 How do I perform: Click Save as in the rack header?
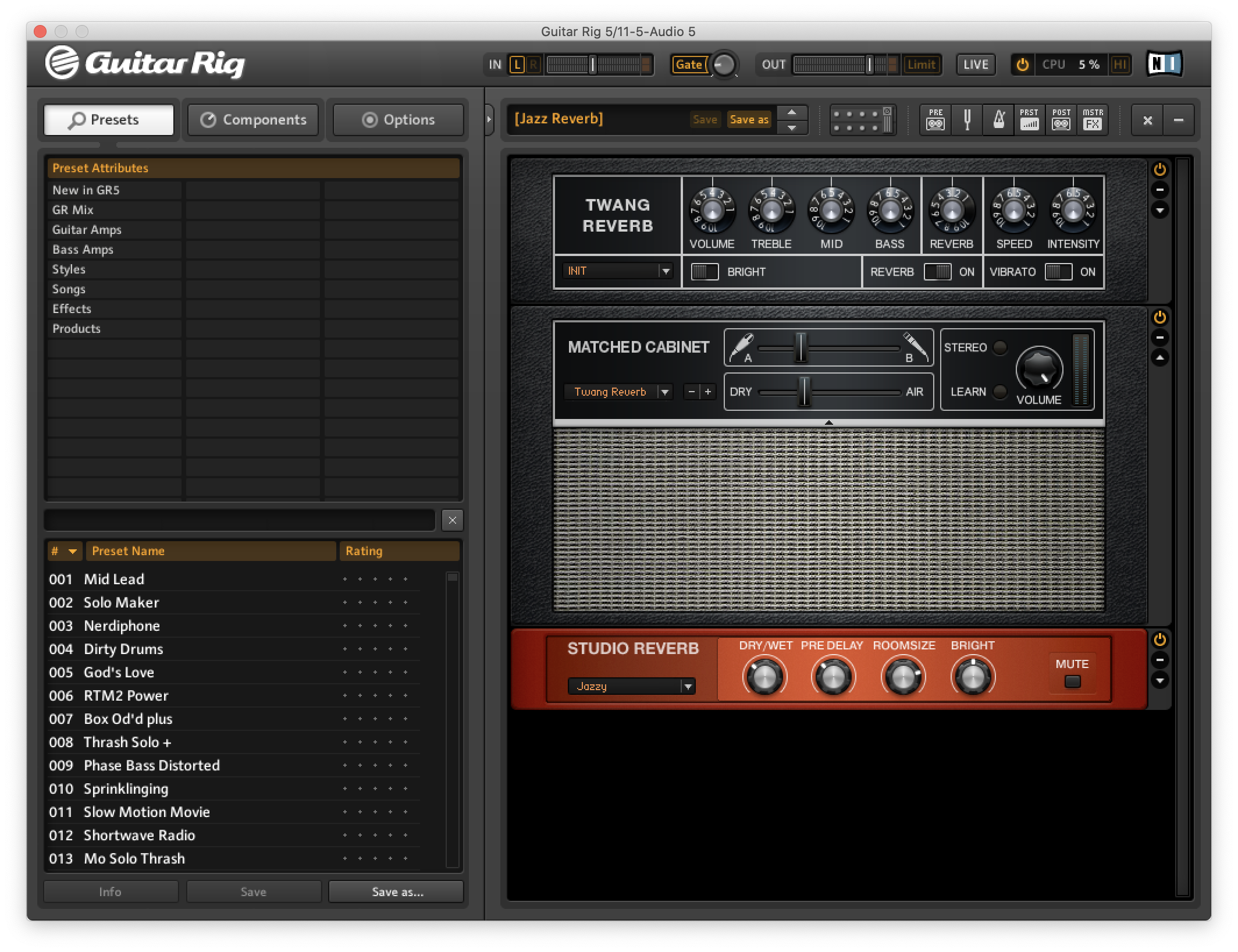[x=749, y=119]
